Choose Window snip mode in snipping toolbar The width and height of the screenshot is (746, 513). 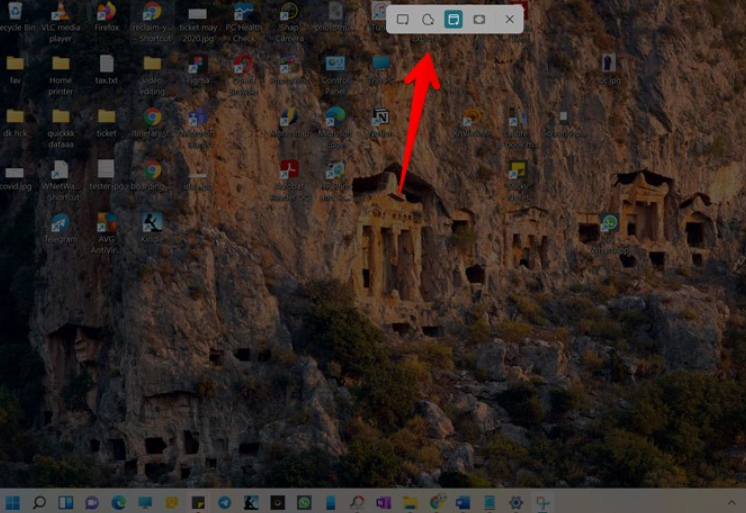coord(453,20)
